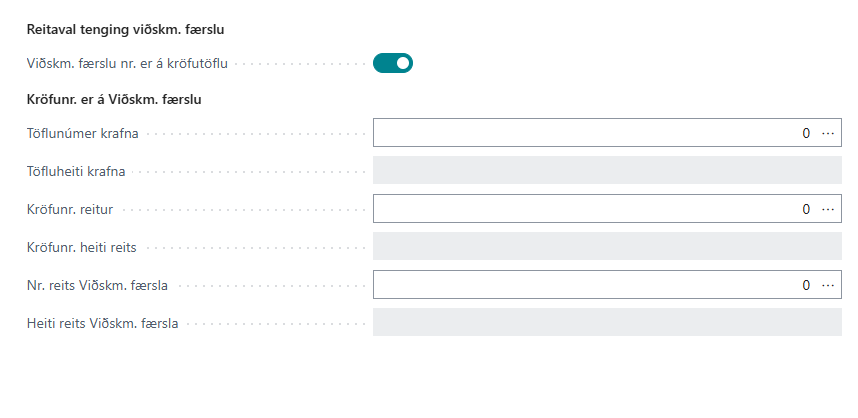Click the 'Töfluheiti krafna' field label
The image size is (858, 418).
click(76, 171)
